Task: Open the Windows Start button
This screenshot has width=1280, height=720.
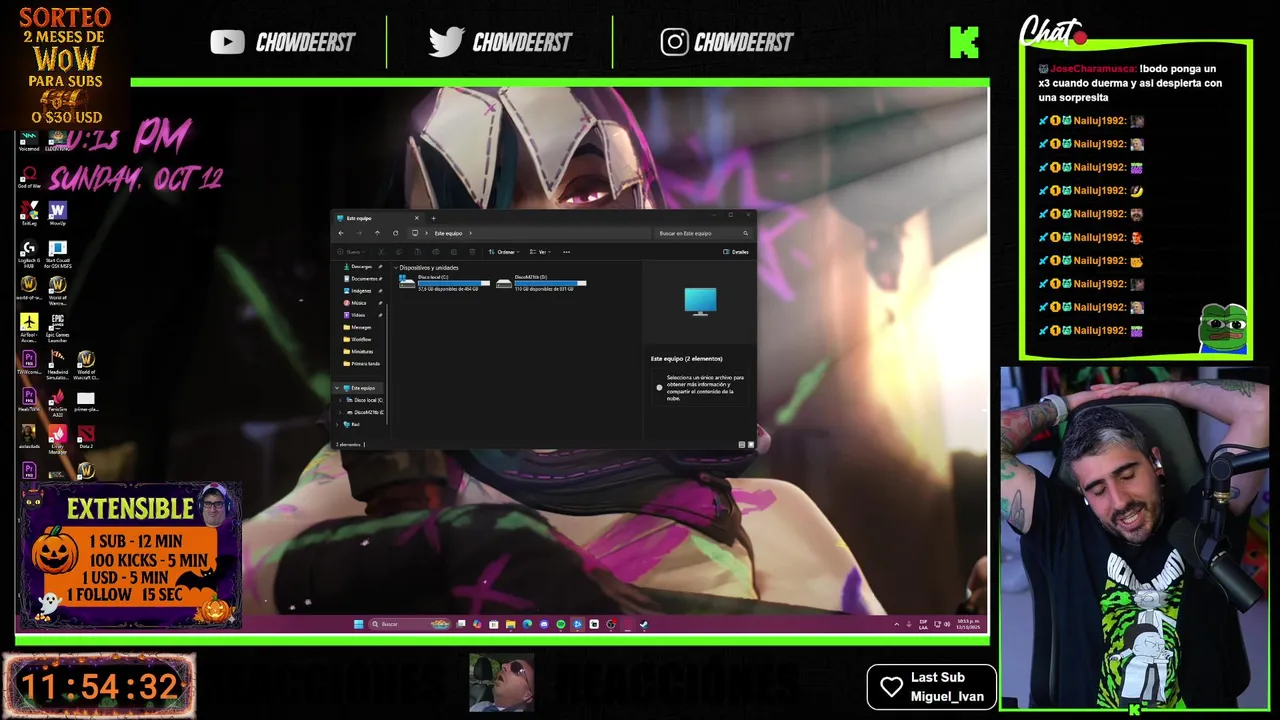Action: coord(358,624)
